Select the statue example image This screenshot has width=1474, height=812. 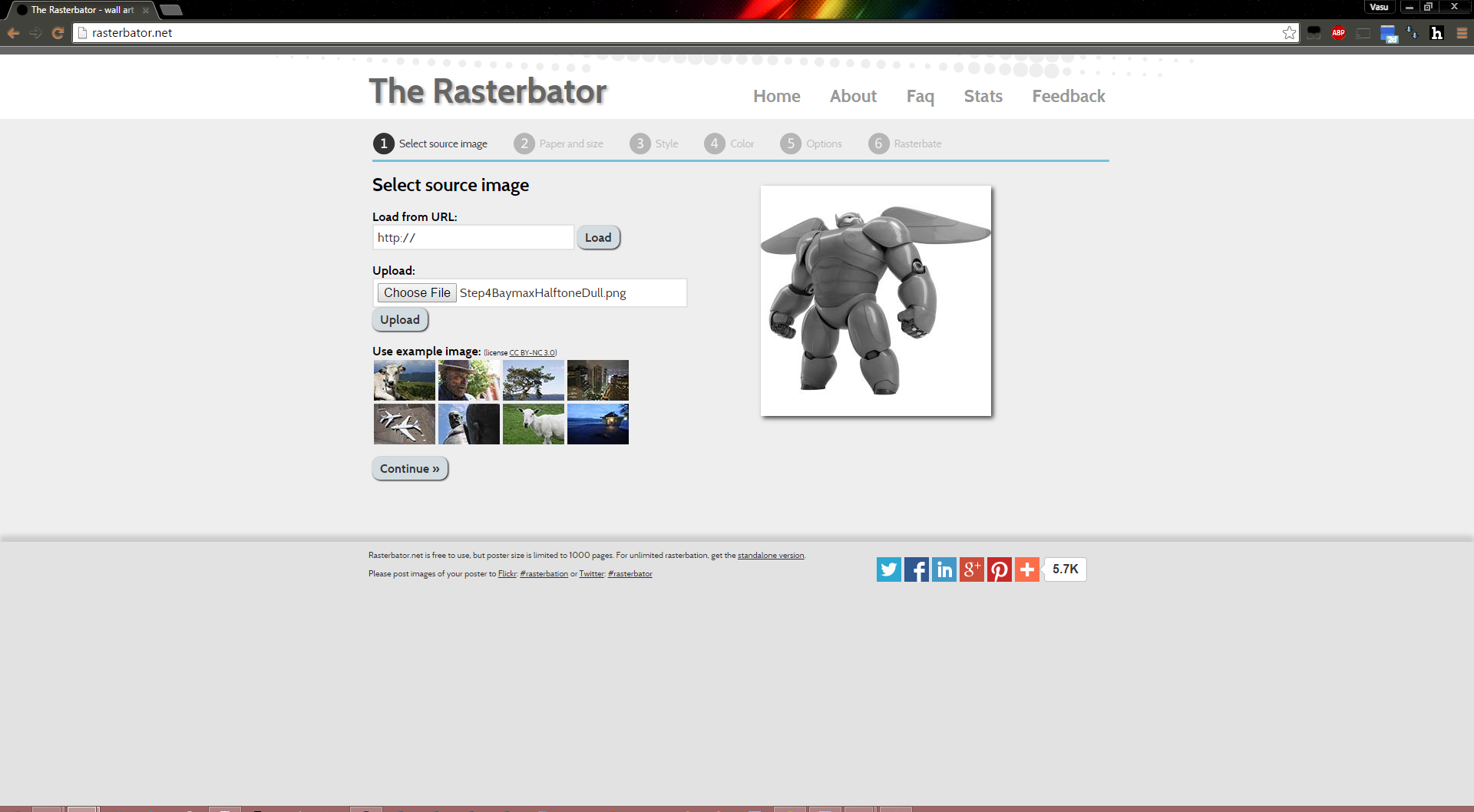(x=469, y=424)
